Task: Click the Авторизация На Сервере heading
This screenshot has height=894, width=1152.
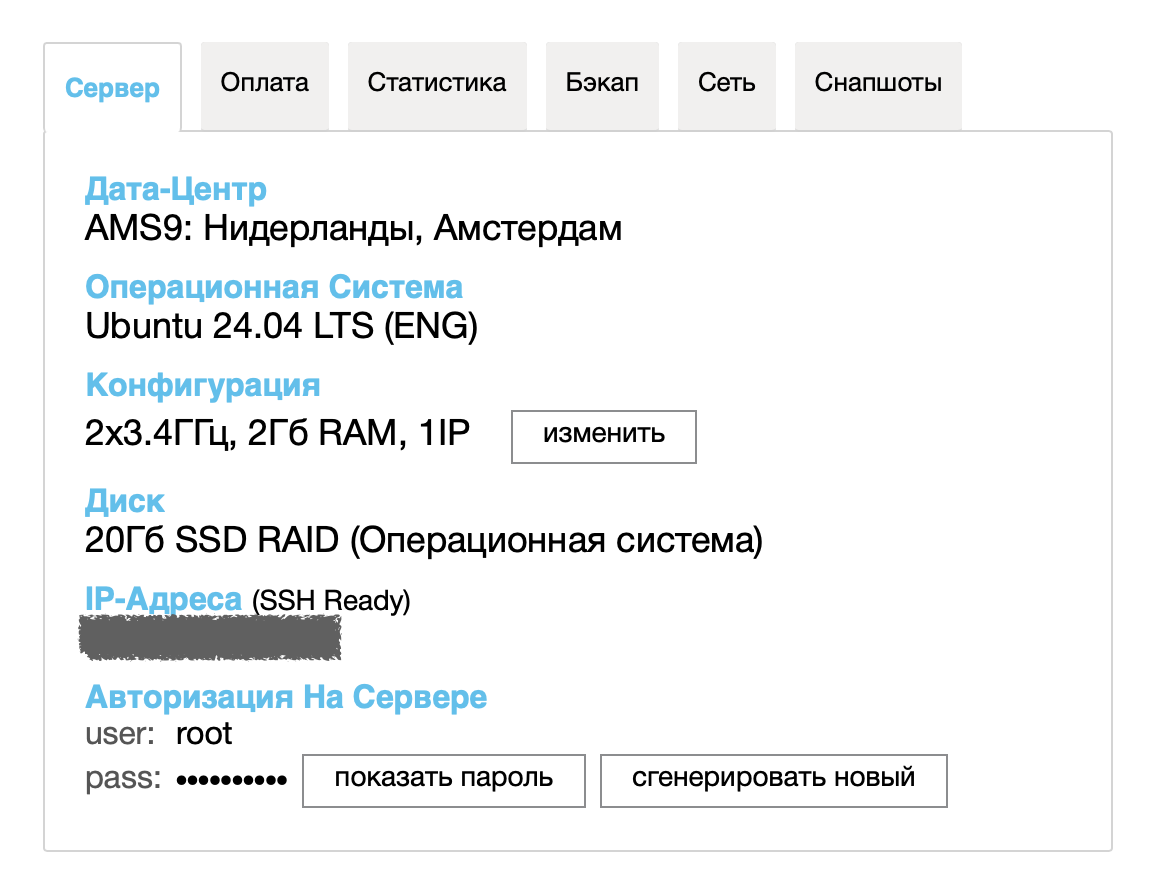Action: point(286,697)
